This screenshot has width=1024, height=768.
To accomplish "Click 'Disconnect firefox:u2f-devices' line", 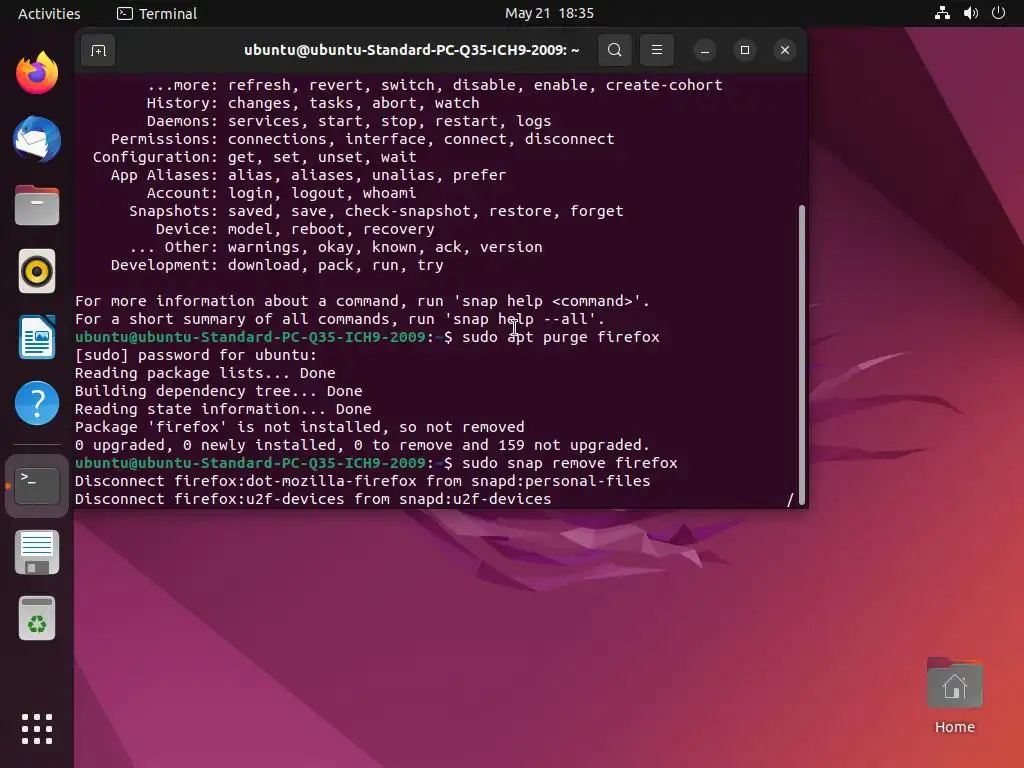I will (313, 499).
